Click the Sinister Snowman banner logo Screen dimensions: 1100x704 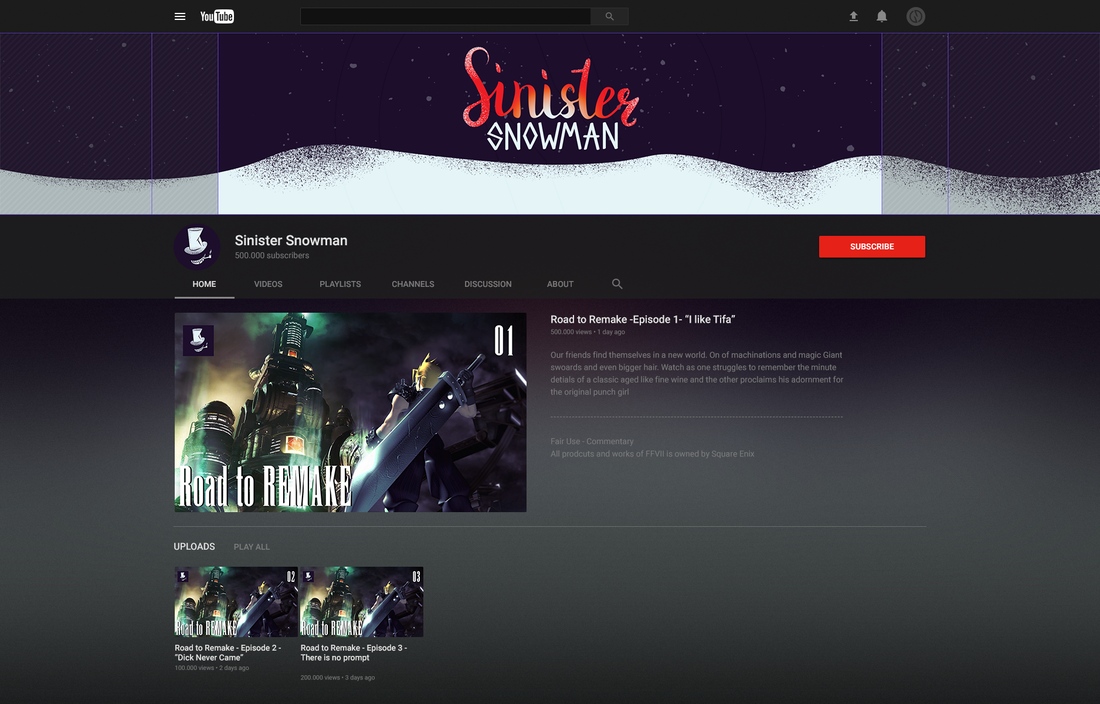pyautogui.click(x=551, y=98)
